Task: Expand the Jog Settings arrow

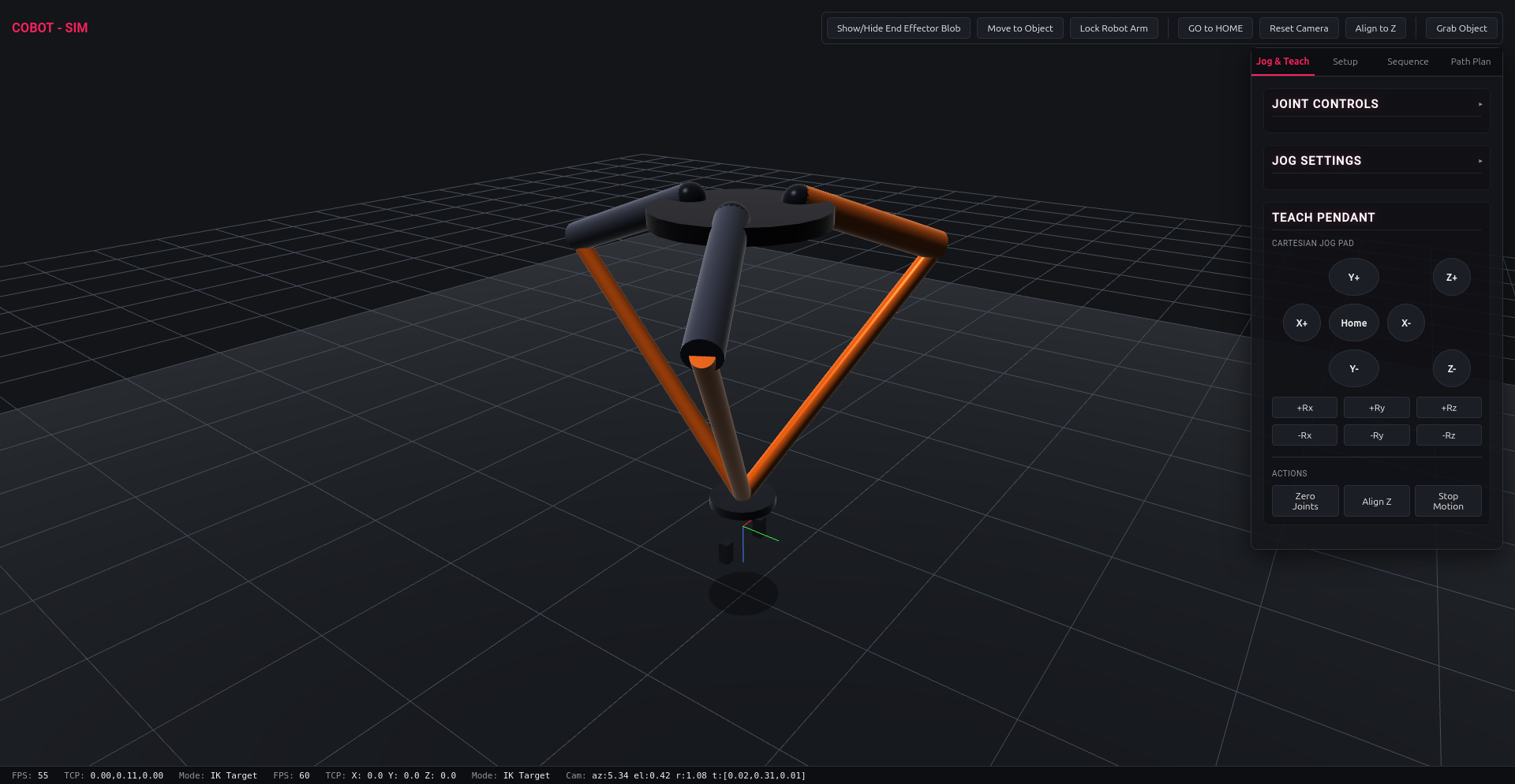Action: (1479, 161)
